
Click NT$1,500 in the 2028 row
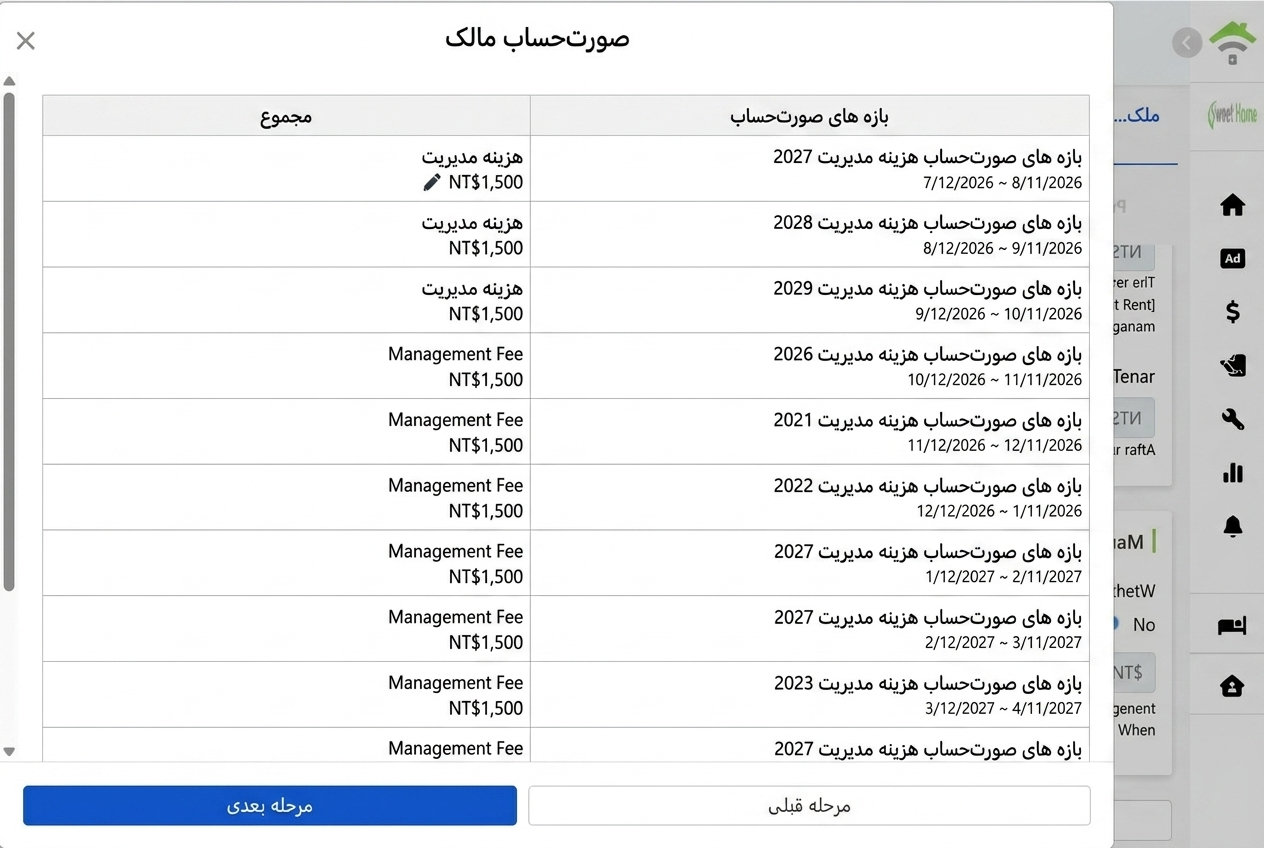(x=486, y=248)
